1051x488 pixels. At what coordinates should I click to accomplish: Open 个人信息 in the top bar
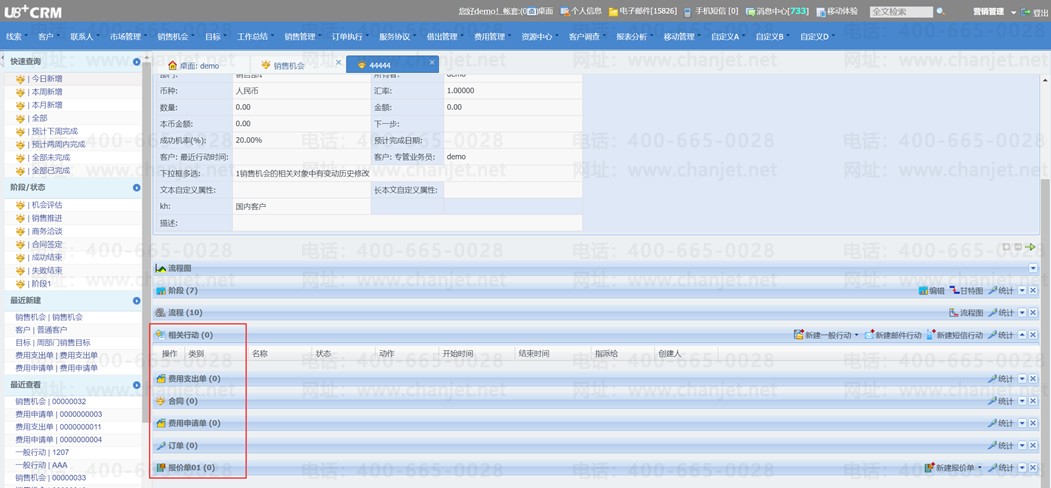(580, 11)
